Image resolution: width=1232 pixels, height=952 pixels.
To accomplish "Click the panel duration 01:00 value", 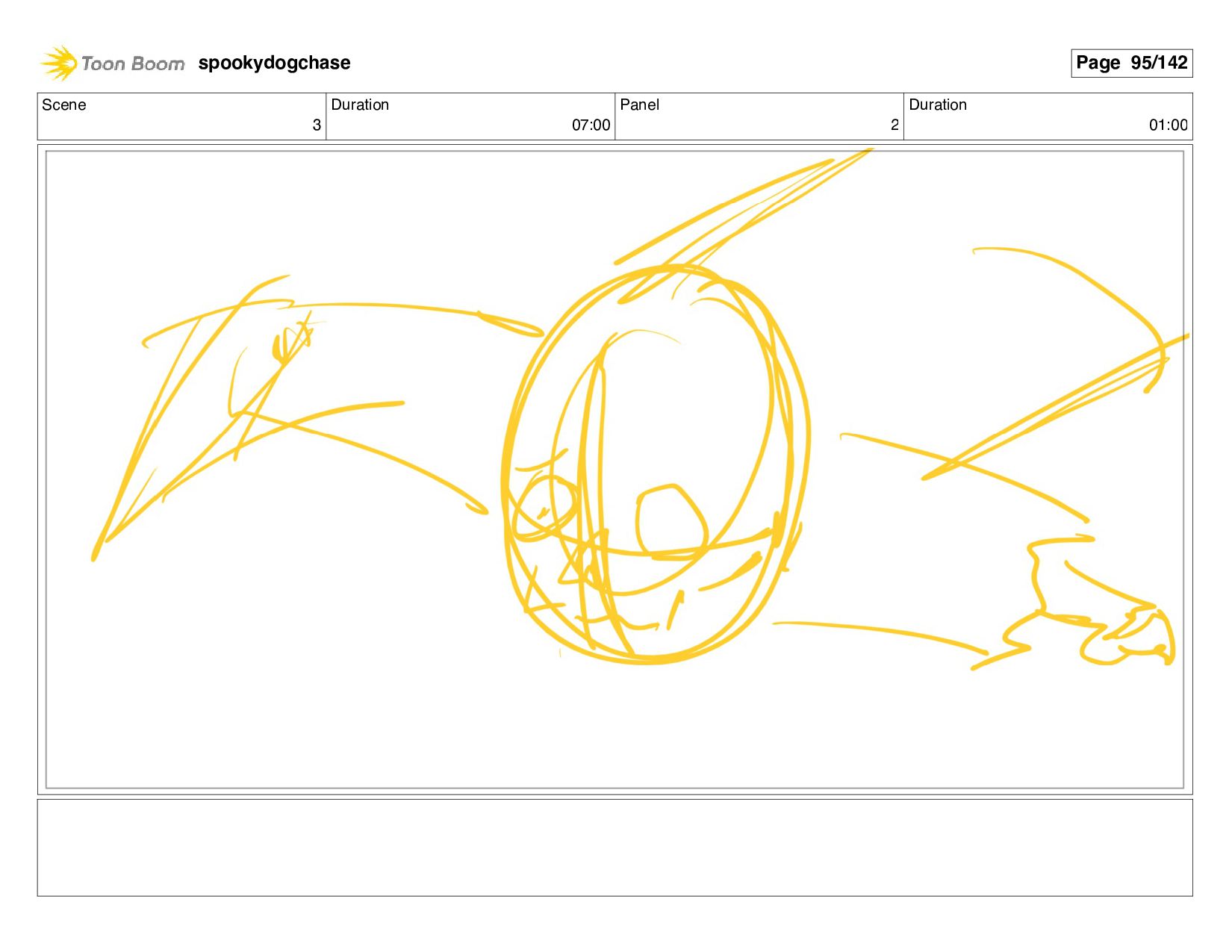I will point(1168,125).
